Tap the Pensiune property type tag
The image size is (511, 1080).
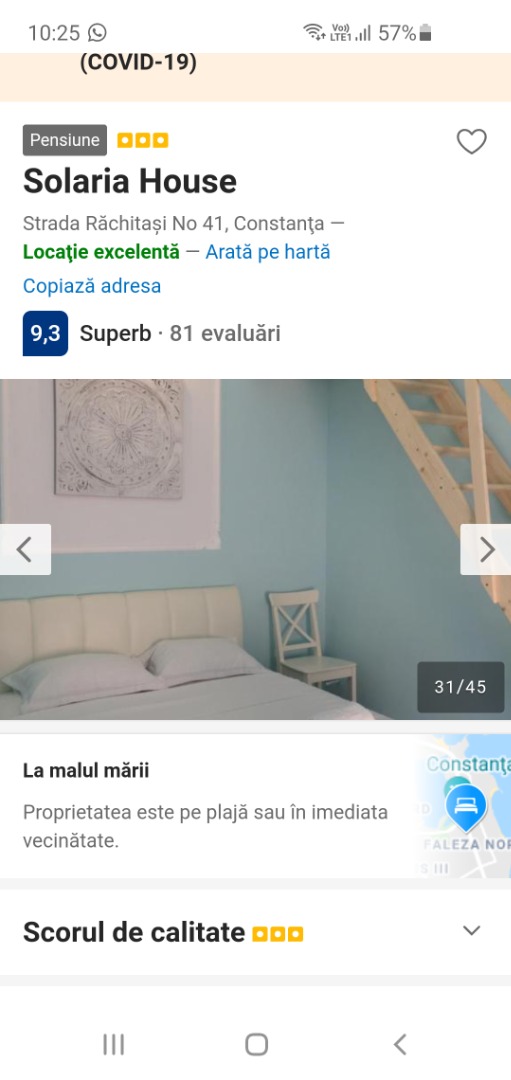65,141
